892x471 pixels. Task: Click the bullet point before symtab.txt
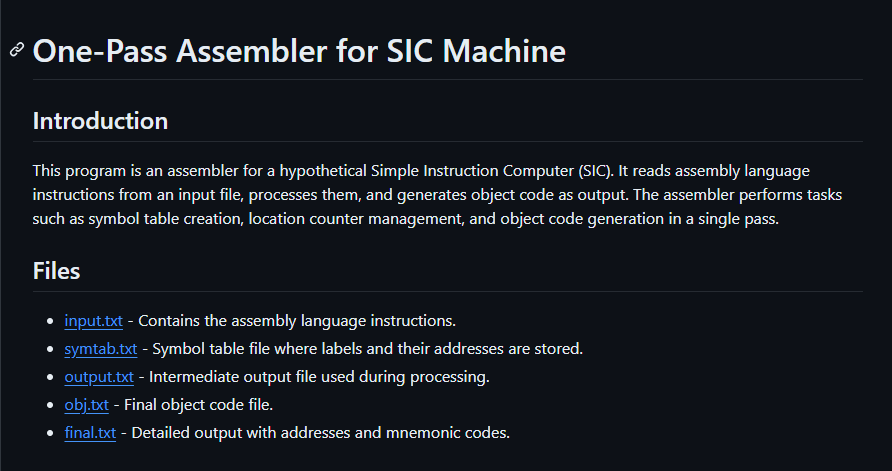[50, 349]
